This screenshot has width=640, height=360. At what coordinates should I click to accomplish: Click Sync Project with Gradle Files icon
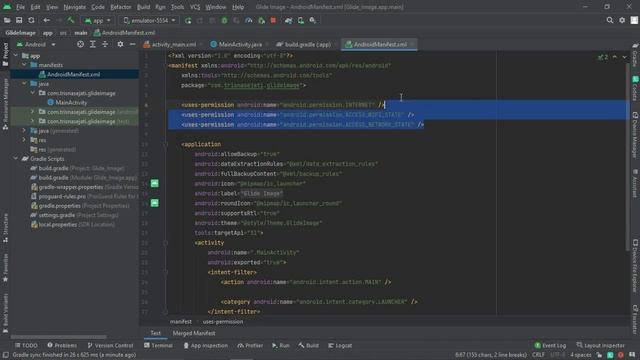[x=289, y=20]
